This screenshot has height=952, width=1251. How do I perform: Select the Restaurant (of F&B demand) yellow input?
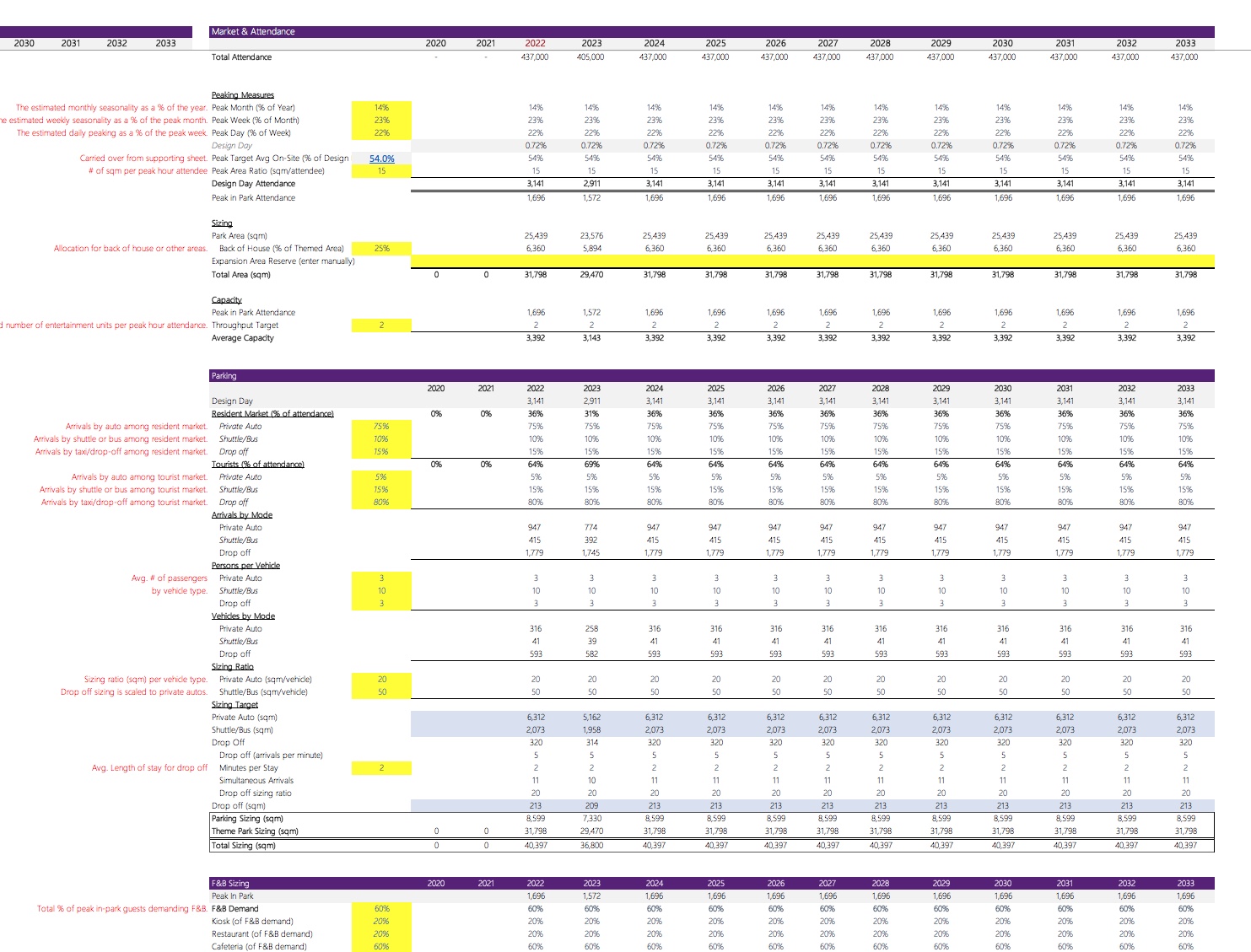pyautogui.click(x=381, y=934)
